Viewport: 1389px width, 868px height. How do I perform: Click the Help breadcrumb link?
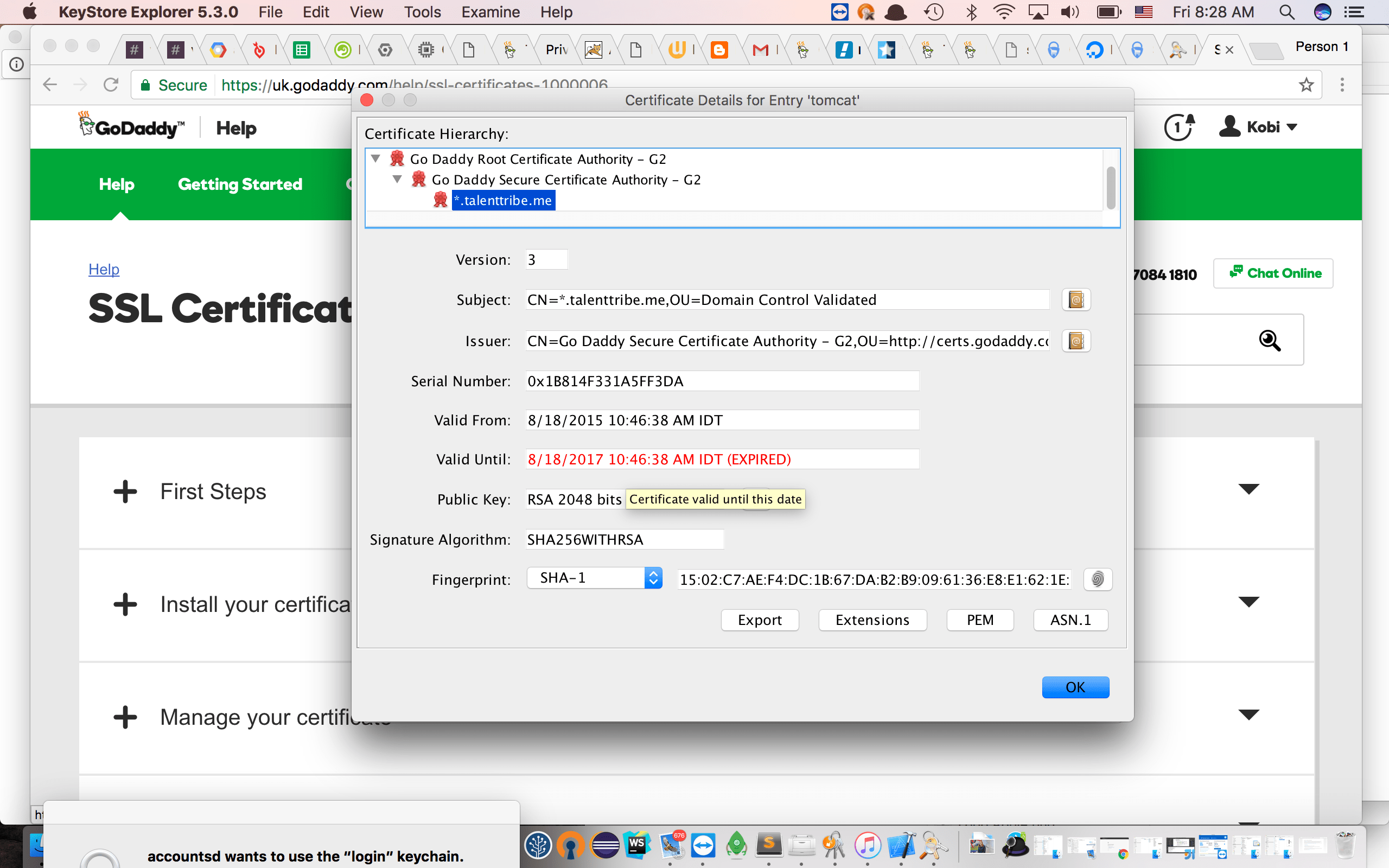click(x=104, y=269)
